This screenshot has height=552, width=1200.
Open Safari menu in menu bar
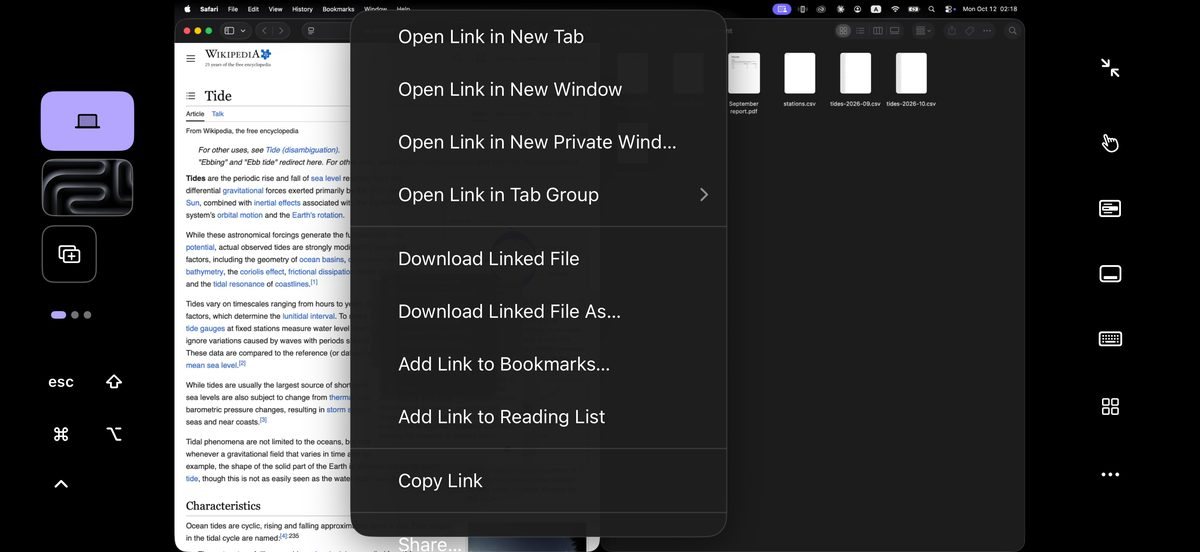(x=209, y=9)
